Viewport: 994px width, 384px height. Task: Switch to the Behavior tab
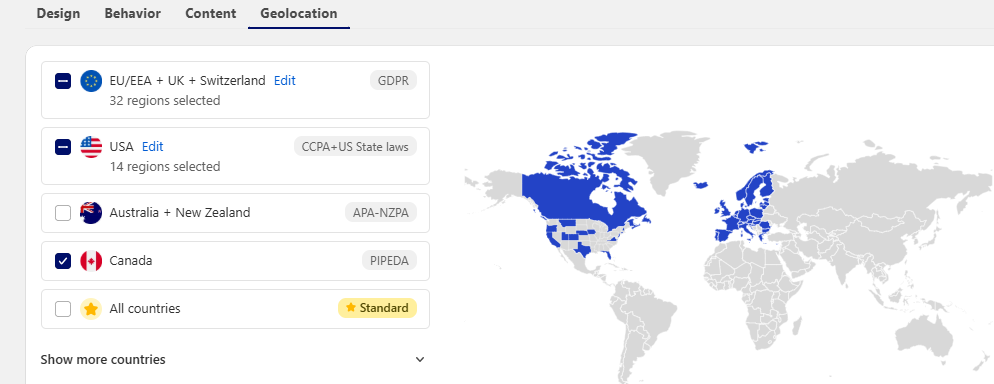click(132, 13)
